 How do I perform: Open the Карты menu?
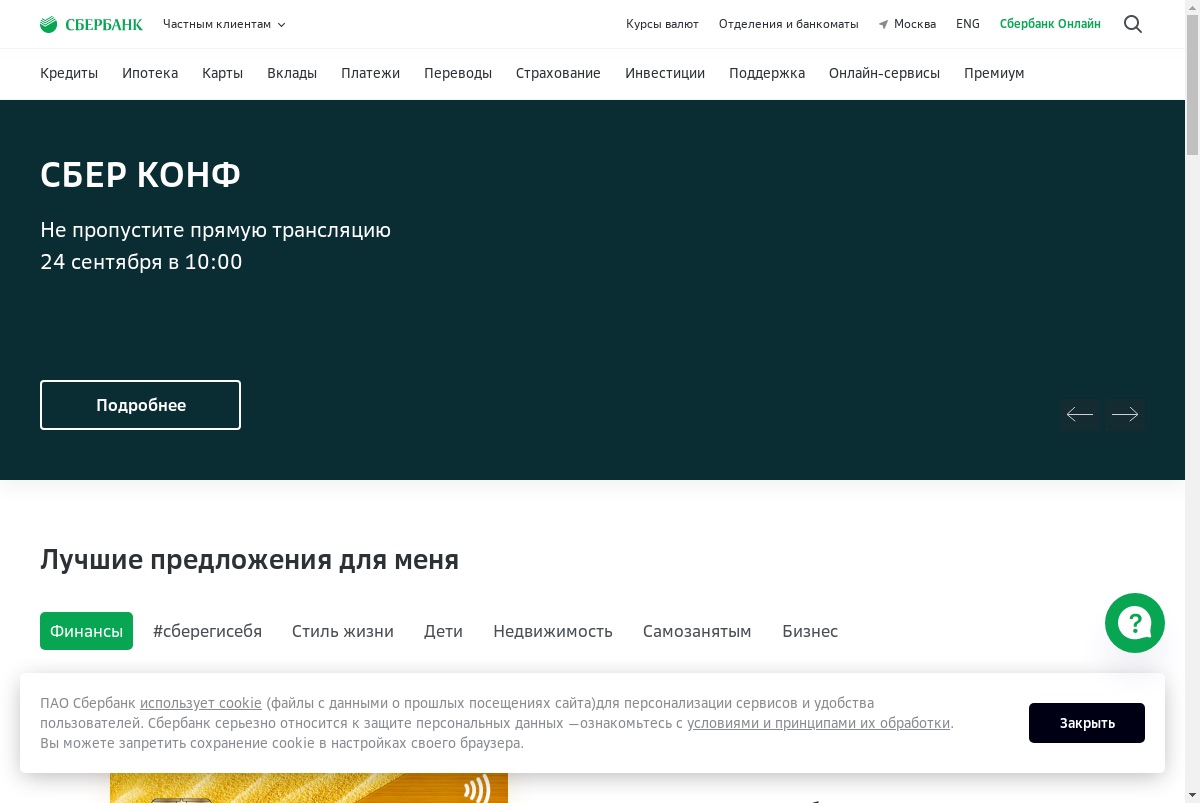222,73
